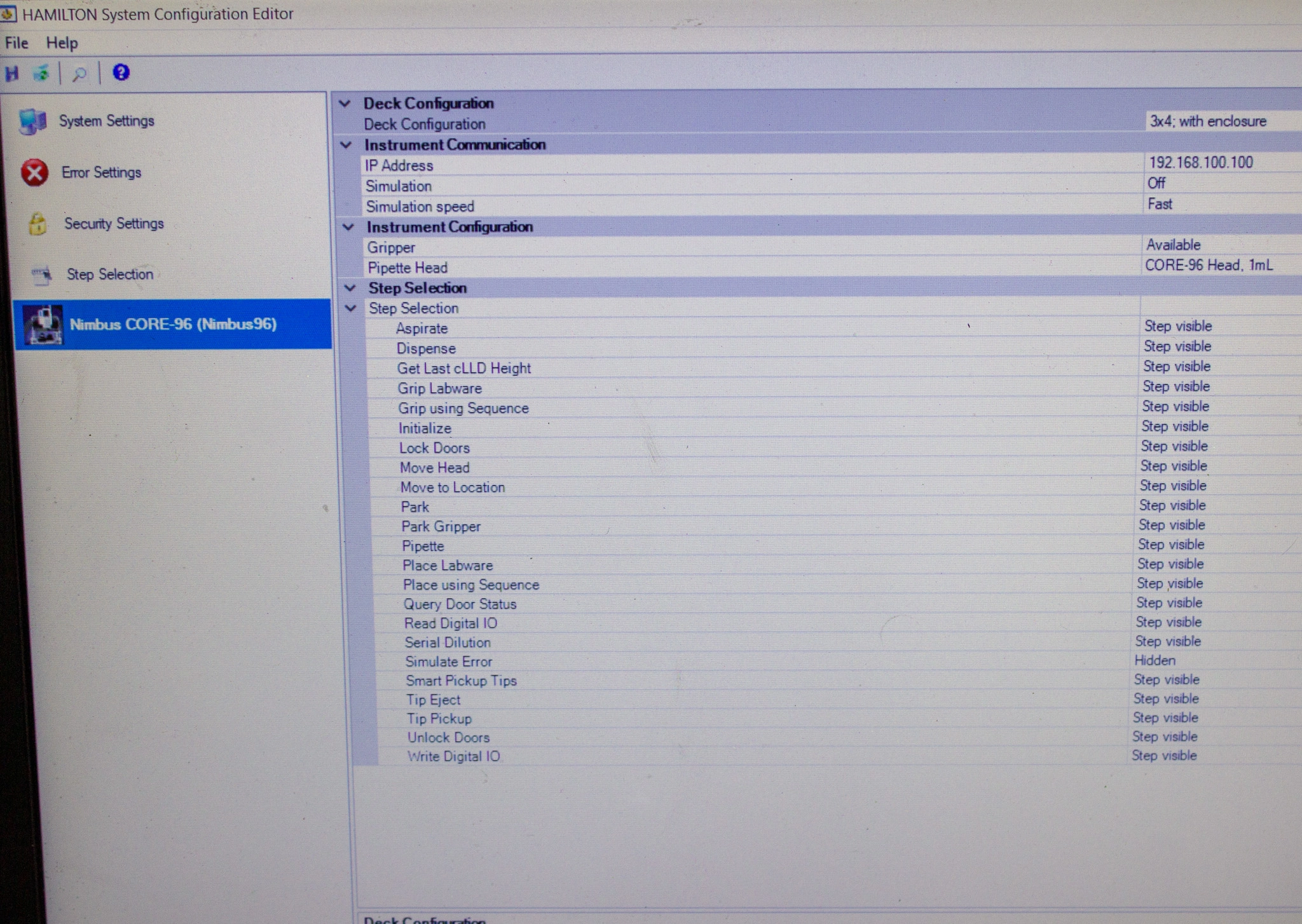Select the System Settings label
Viewport: 1302px width, 924px height.
coord(107,121)
